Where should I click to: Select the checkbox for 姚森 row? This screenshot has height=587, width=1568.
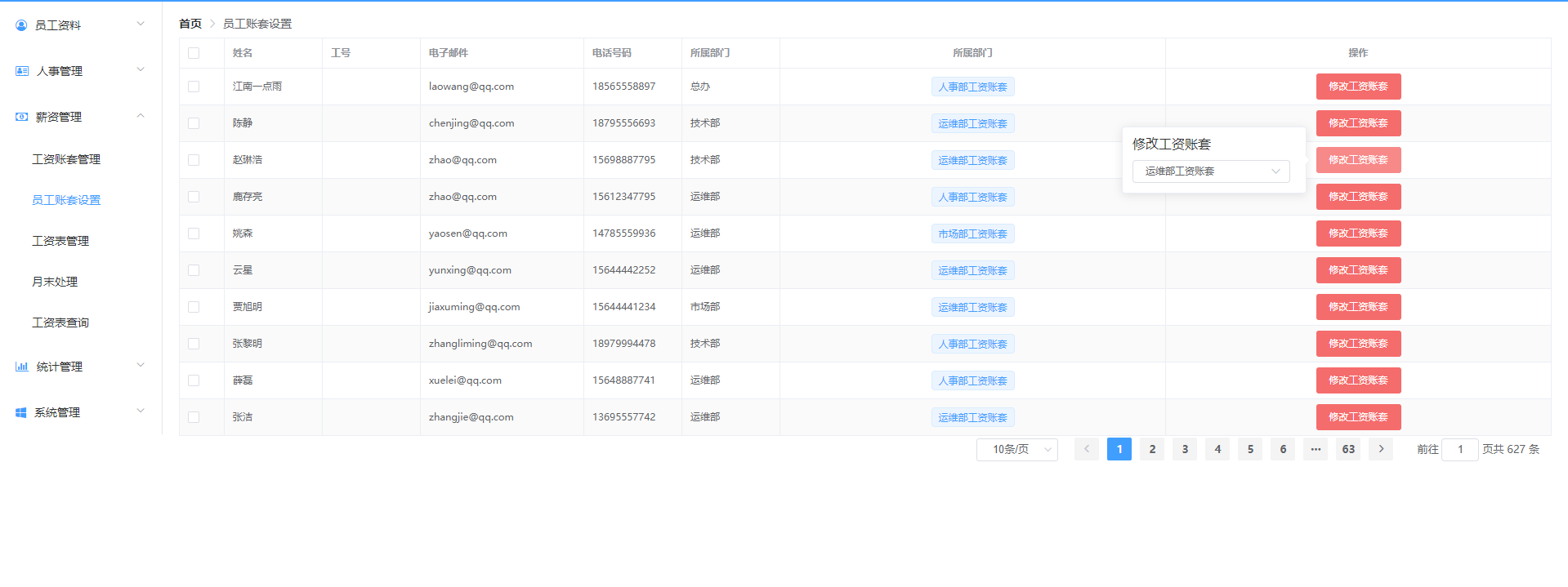pos(194,233)
